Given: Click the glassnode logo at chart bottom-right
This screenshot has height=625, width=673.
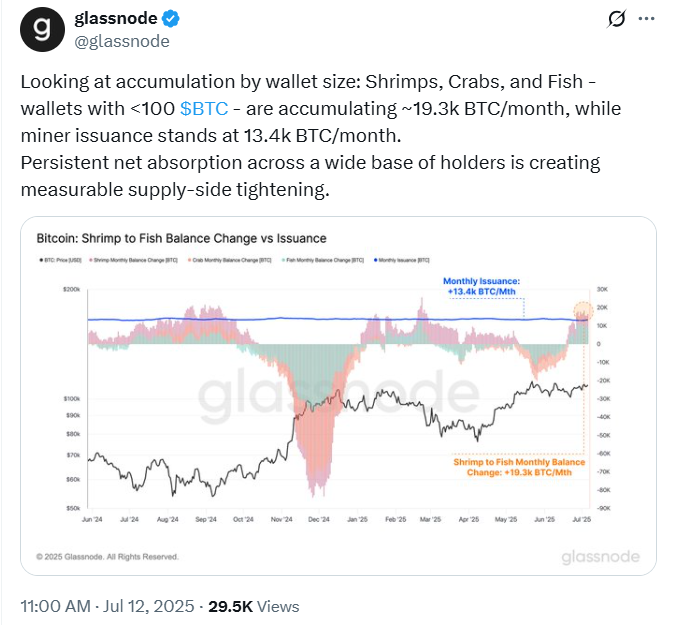Looking at the screenshot, I should click(600, 557).
